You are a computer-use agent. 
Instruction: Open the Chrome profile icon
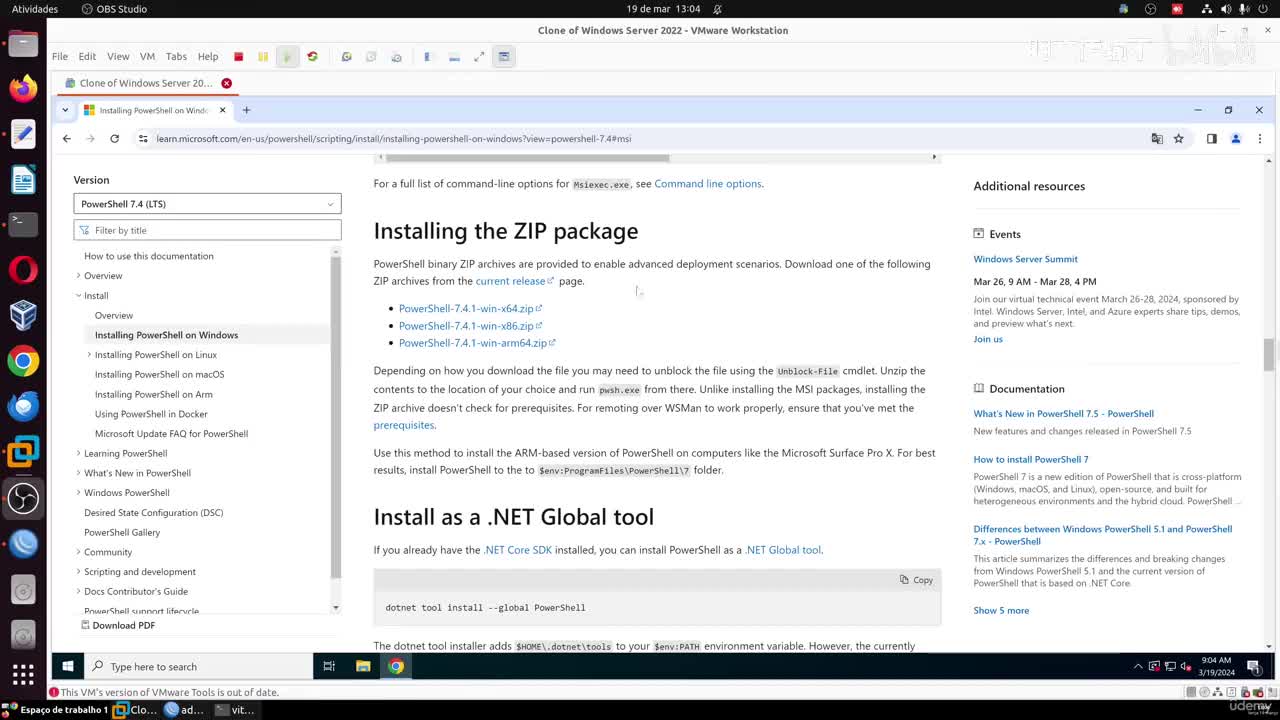(1236, 139)
